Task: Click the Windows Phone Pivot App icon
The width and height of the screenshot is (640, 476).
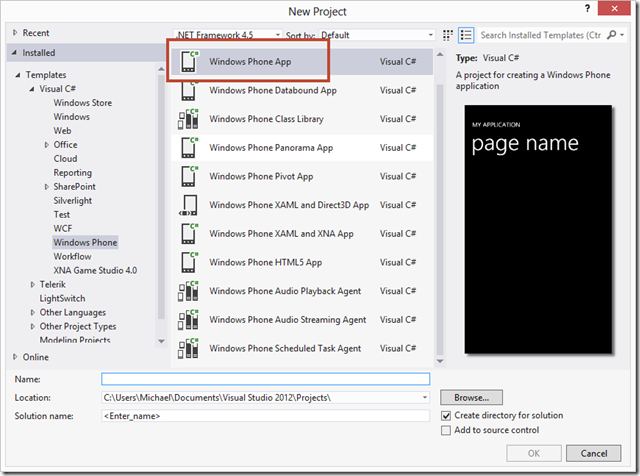Action: coord(189,176)
